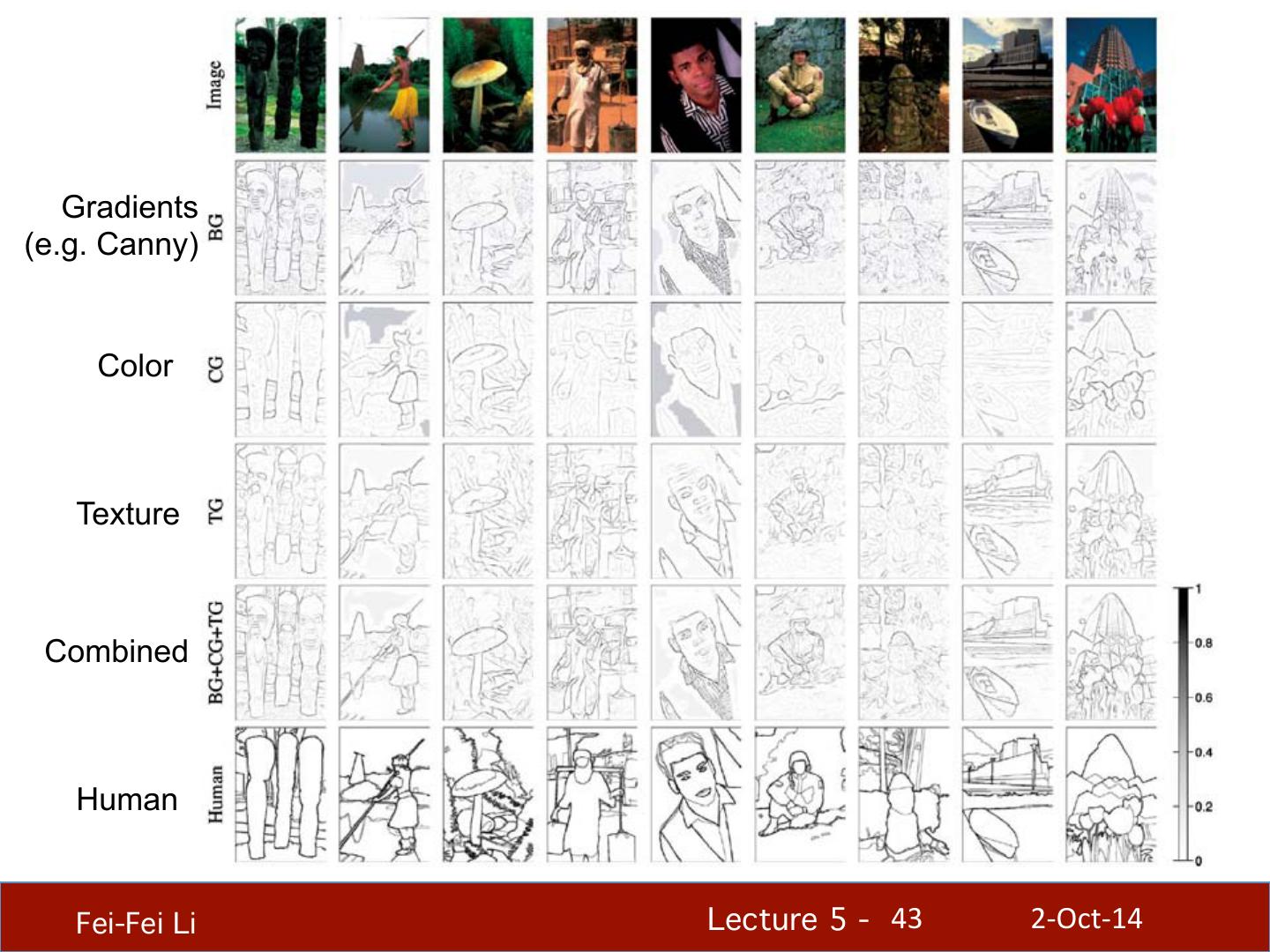Click the human-drawn mushroom outline

[x=488, y=795]
